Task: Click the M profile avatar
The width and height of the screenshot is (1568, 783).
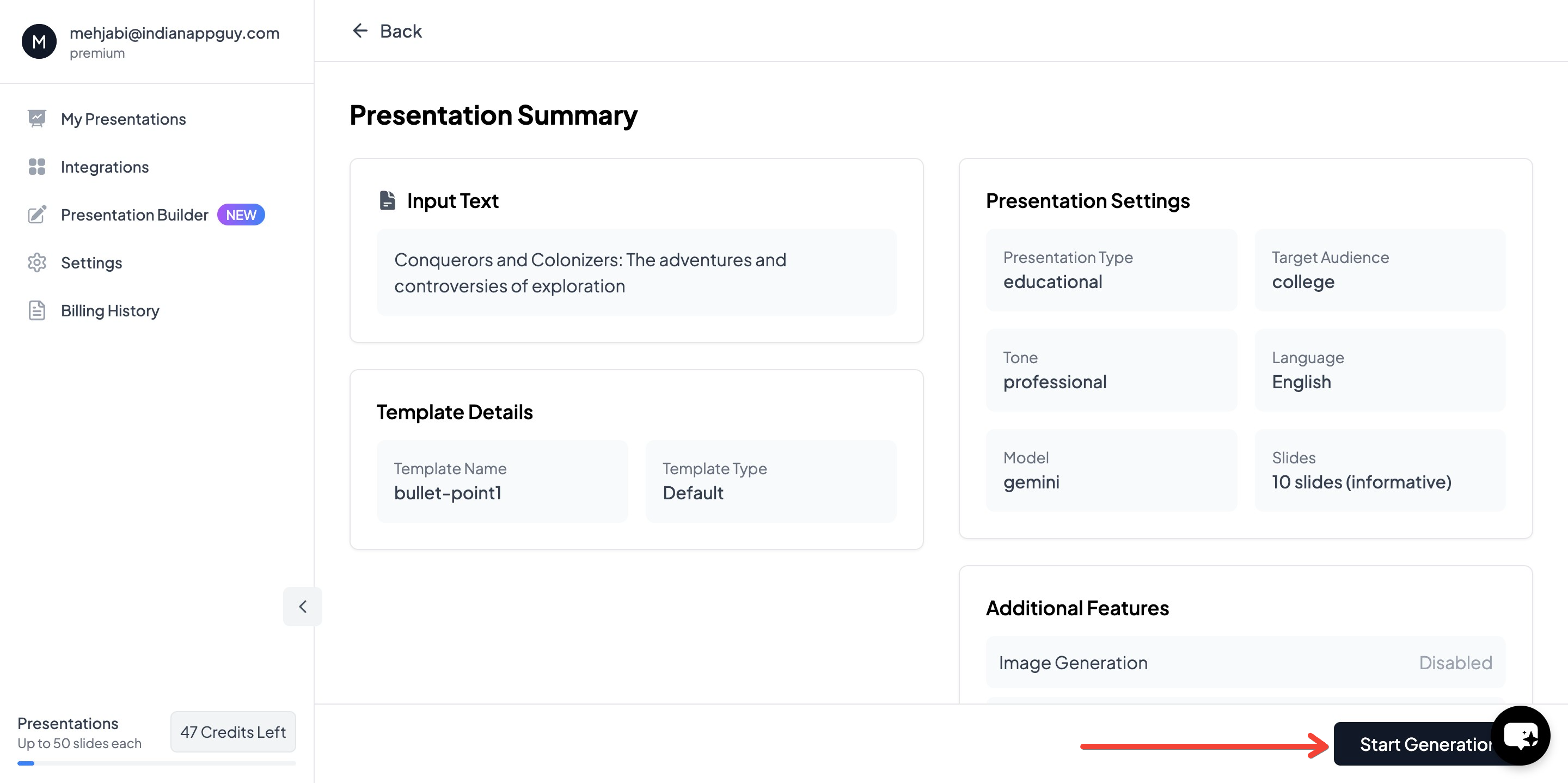Action: [39, 41]
